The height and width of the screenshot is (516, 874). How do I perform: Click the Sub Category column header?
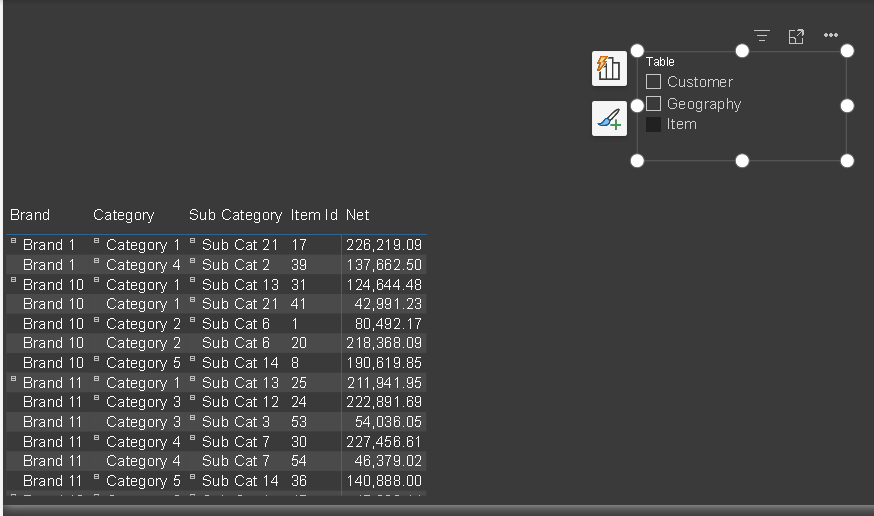(235, 215)
